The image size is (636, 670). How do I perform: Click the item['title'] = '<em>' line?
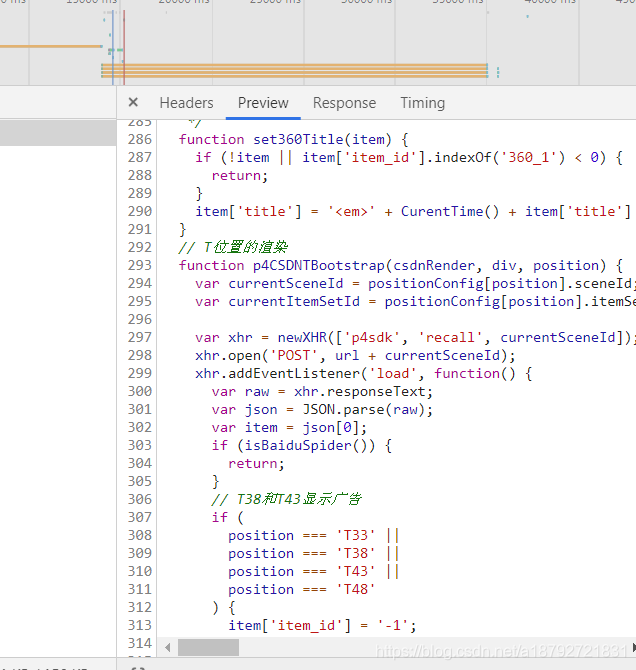tap(413, 212)
